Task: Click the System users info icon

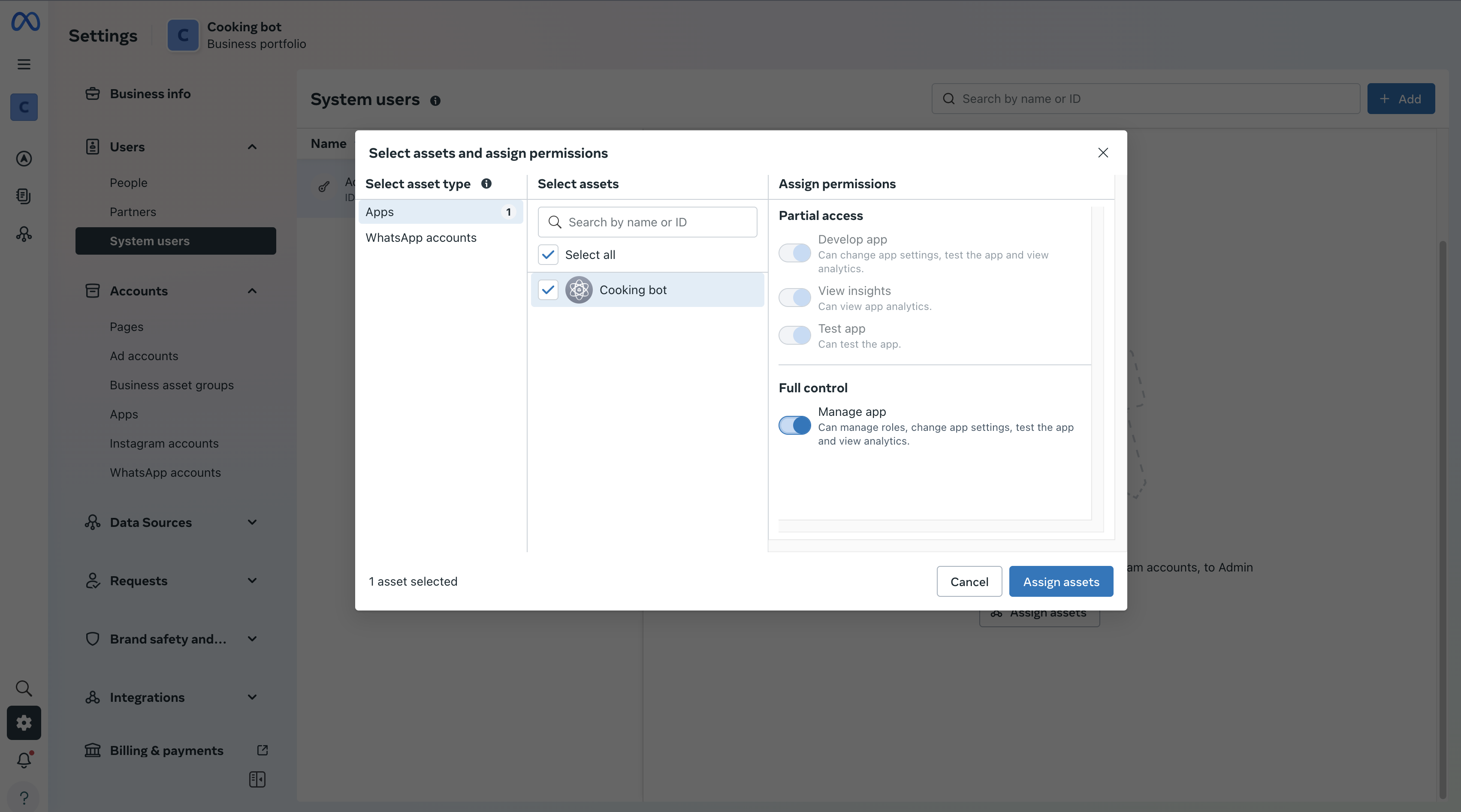Action: (x=435, y=100)
